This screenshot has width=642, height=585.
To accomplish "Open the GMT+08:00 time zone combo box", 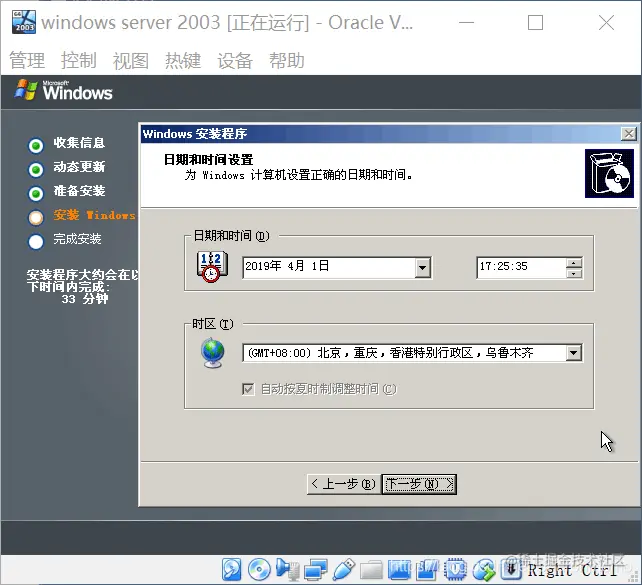I will pyautogui.click(x=413, y=353).
